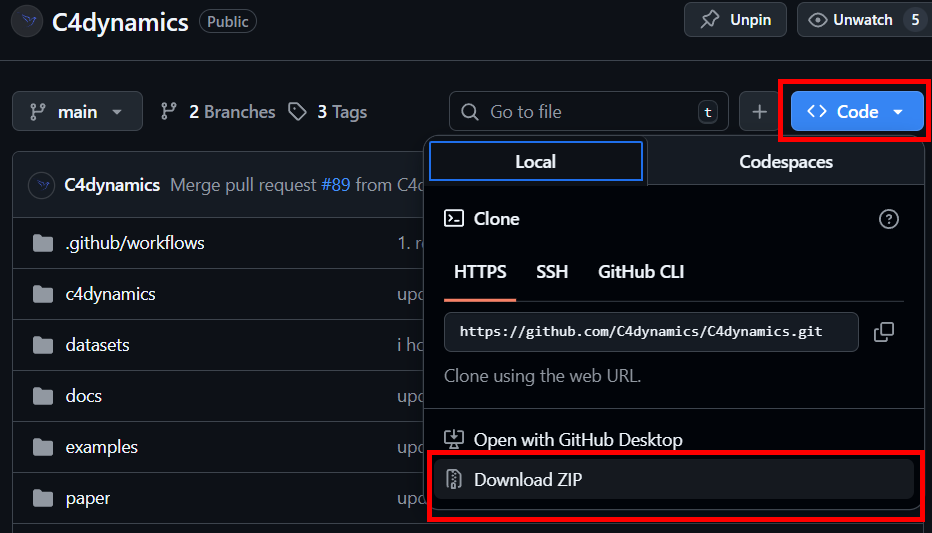Open the c4dynamics folder
Viewport: 932px width, 533px height.
tap(111, 294)
